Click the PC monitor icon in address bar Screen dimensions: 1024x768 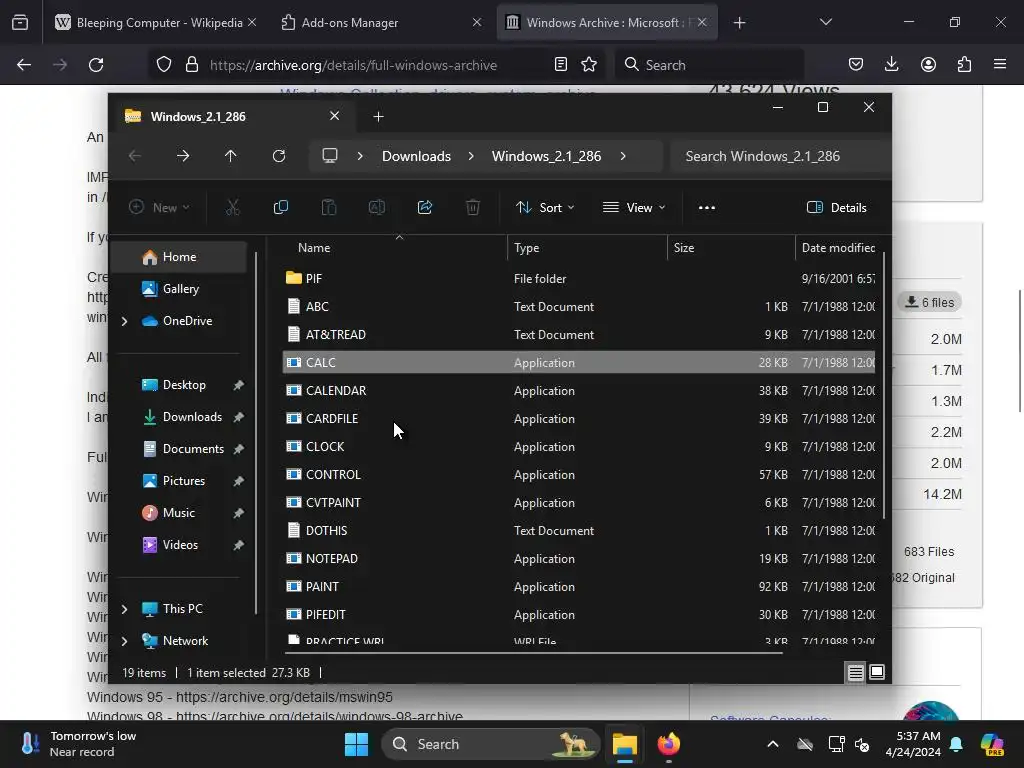tap(330, 156)
